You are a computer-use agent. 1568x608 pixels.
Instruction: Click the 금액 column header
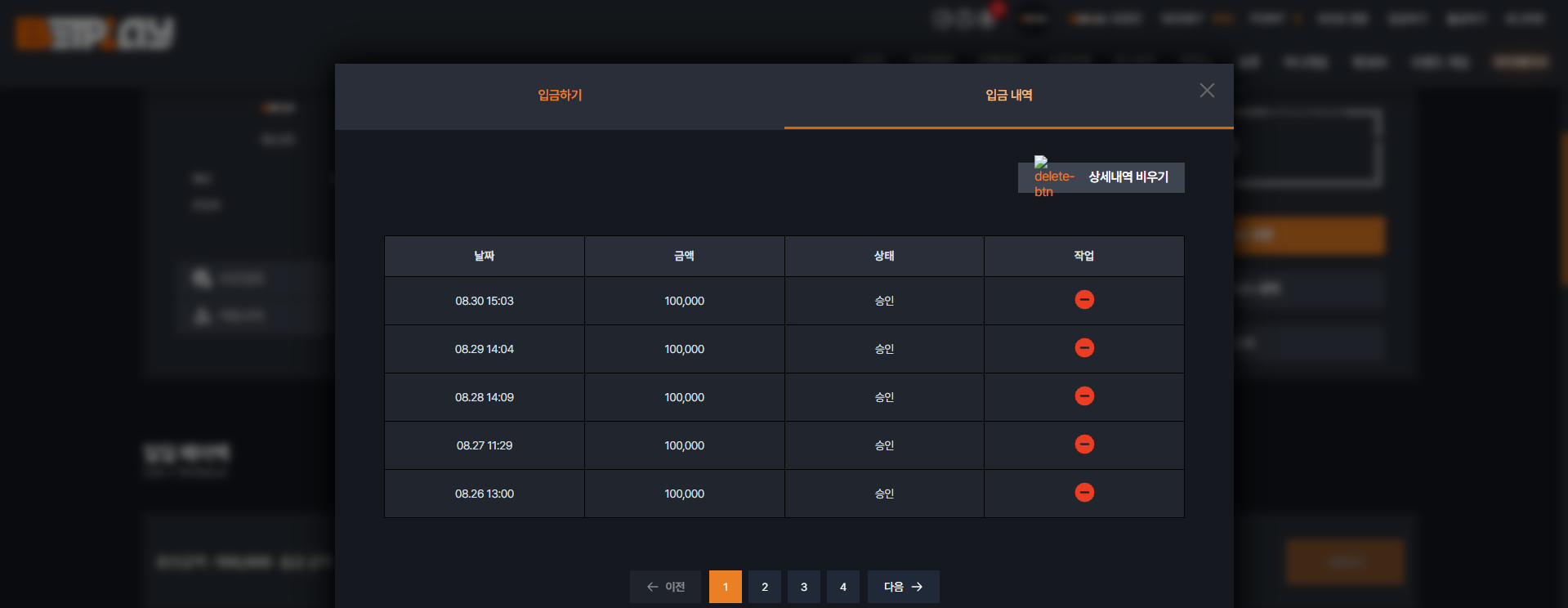(685, 257)
